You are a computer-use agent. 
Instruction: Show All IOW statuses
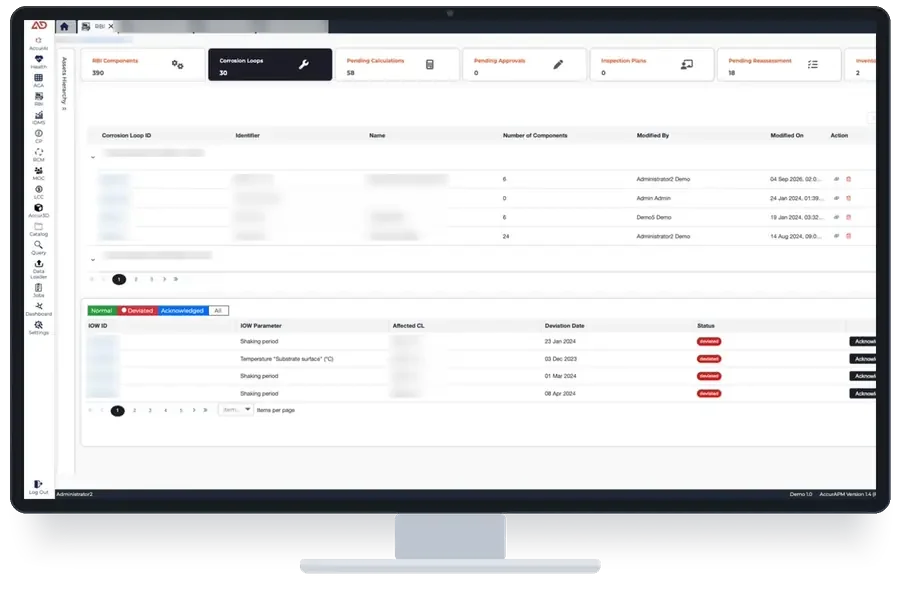[218, 310]
